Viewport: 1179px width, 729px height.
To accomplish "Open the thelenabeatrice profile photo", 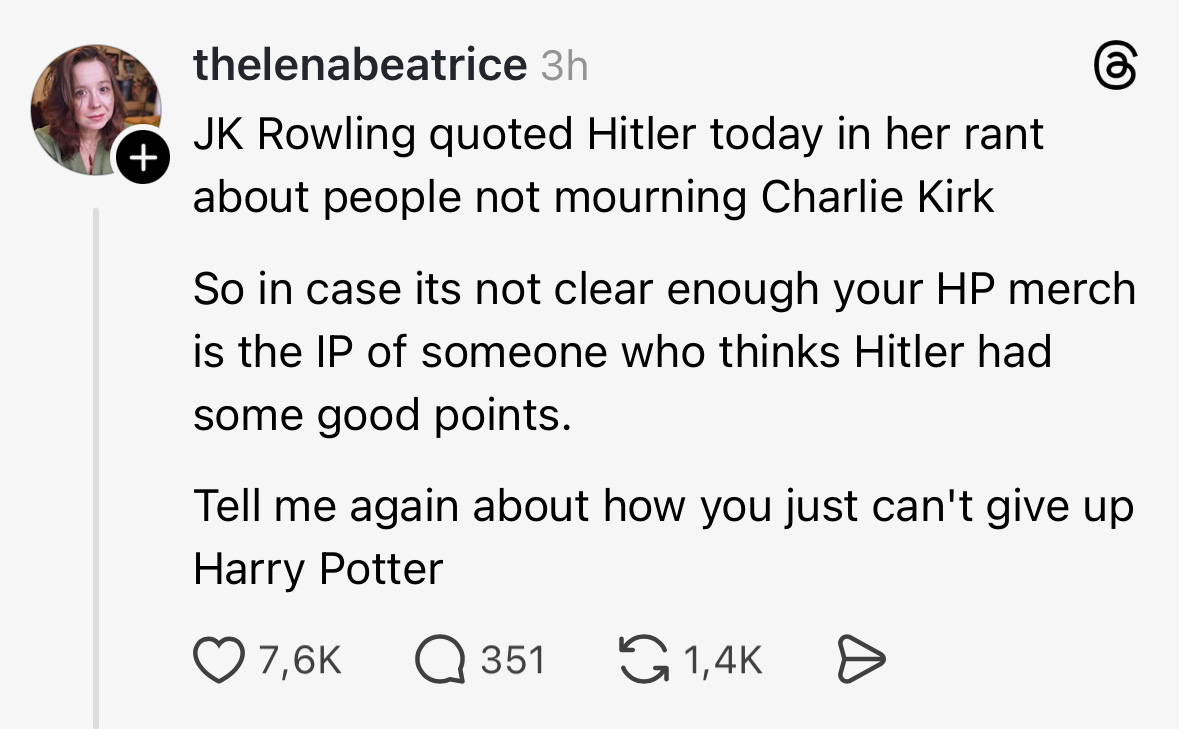I will pyautogui.click(x=95, y=108).
